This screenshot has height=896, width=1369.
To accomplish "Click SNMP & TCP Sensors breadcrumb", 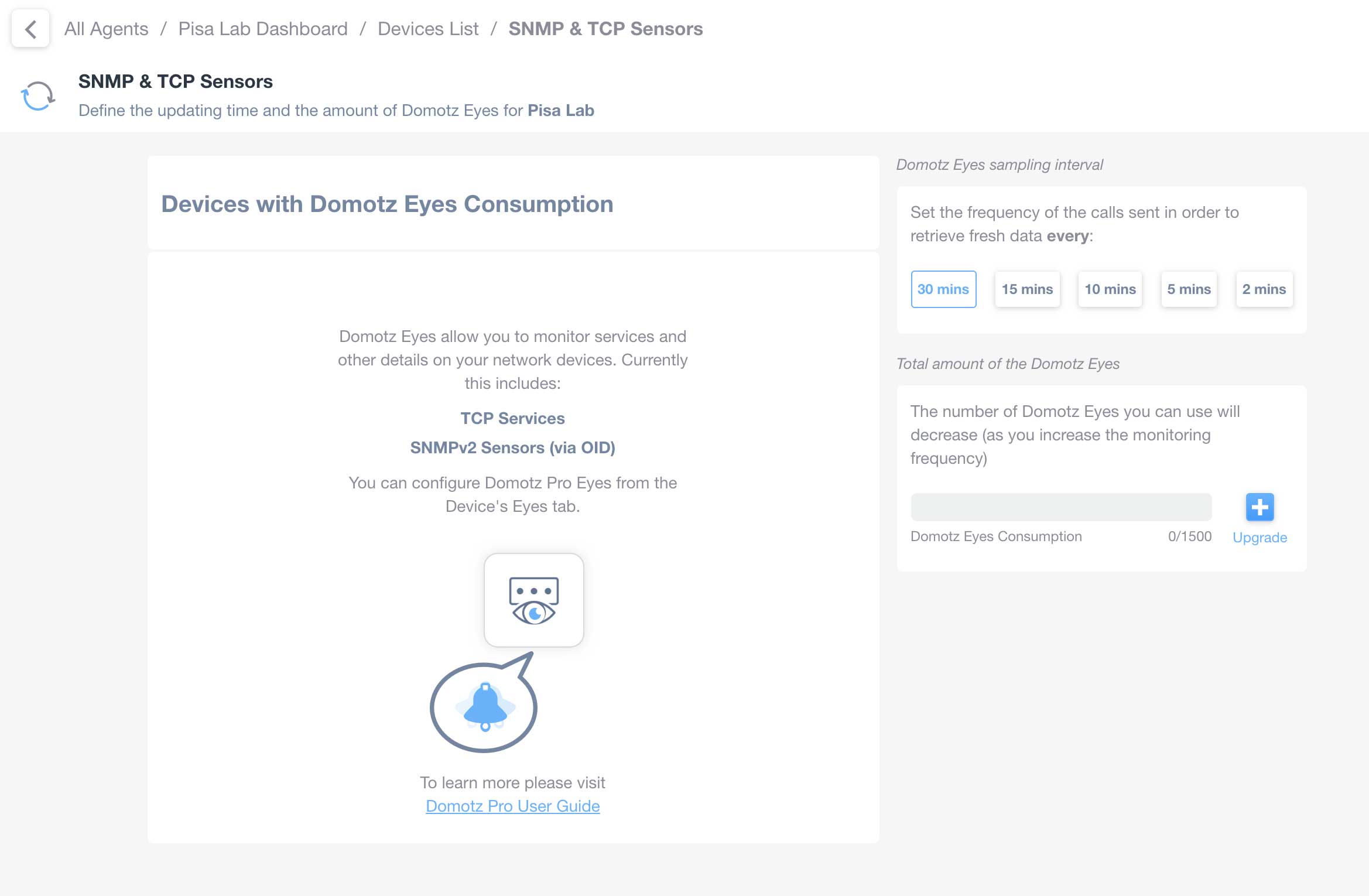I will coord(605,29).
